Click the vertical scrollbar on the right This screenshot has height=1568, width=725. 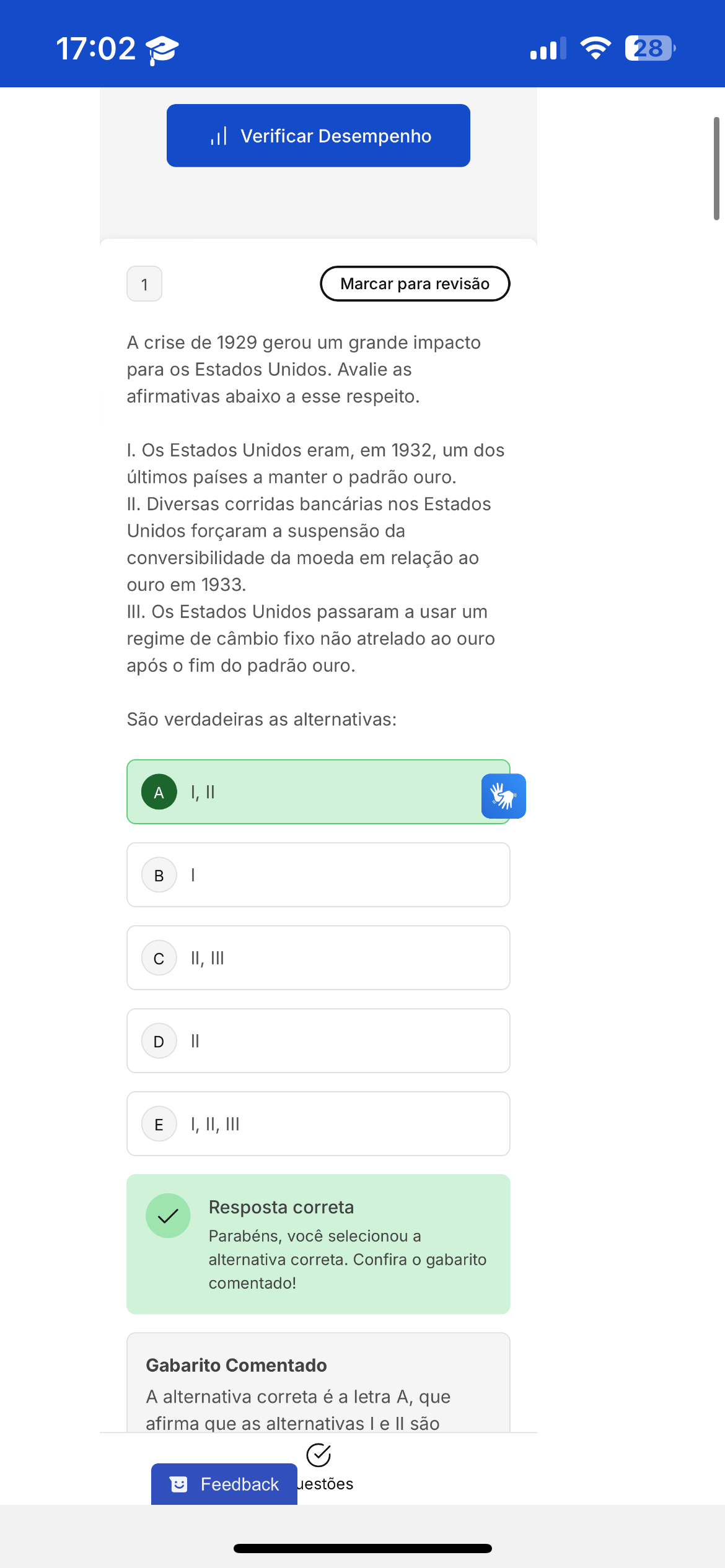pos(716,168)
